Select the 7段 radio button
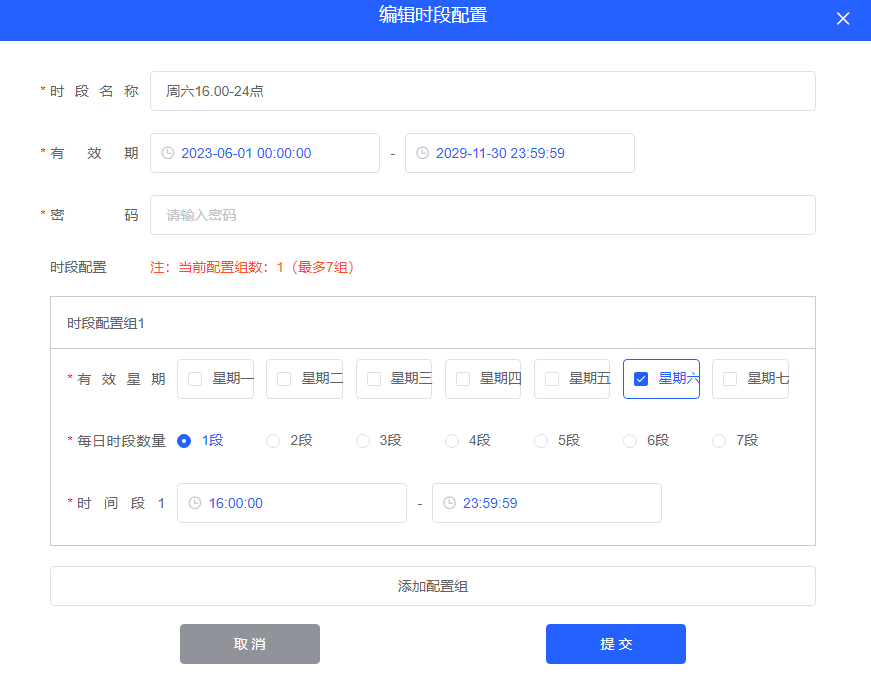This screenshot has height=688, width=871. [719, 441]
